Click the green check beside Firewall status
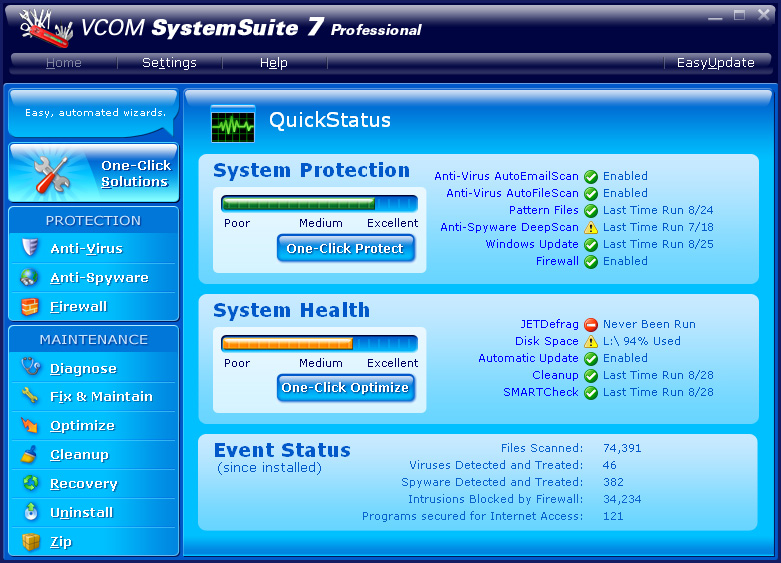This screenshot has height=563, width=781. [591, 262]
